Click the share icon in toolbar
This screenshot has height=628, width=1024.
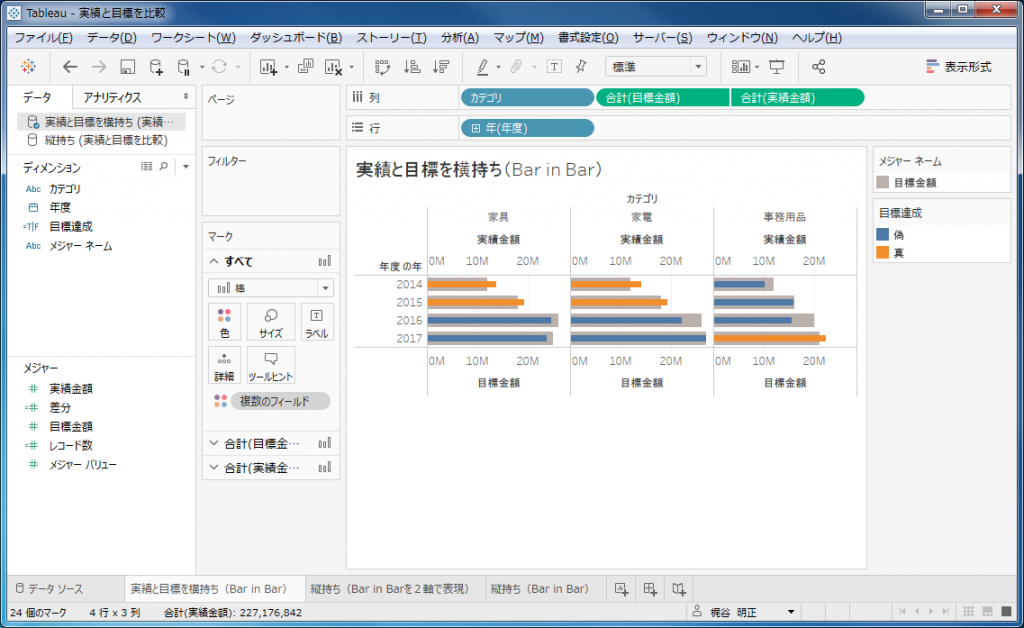(818, 67)
